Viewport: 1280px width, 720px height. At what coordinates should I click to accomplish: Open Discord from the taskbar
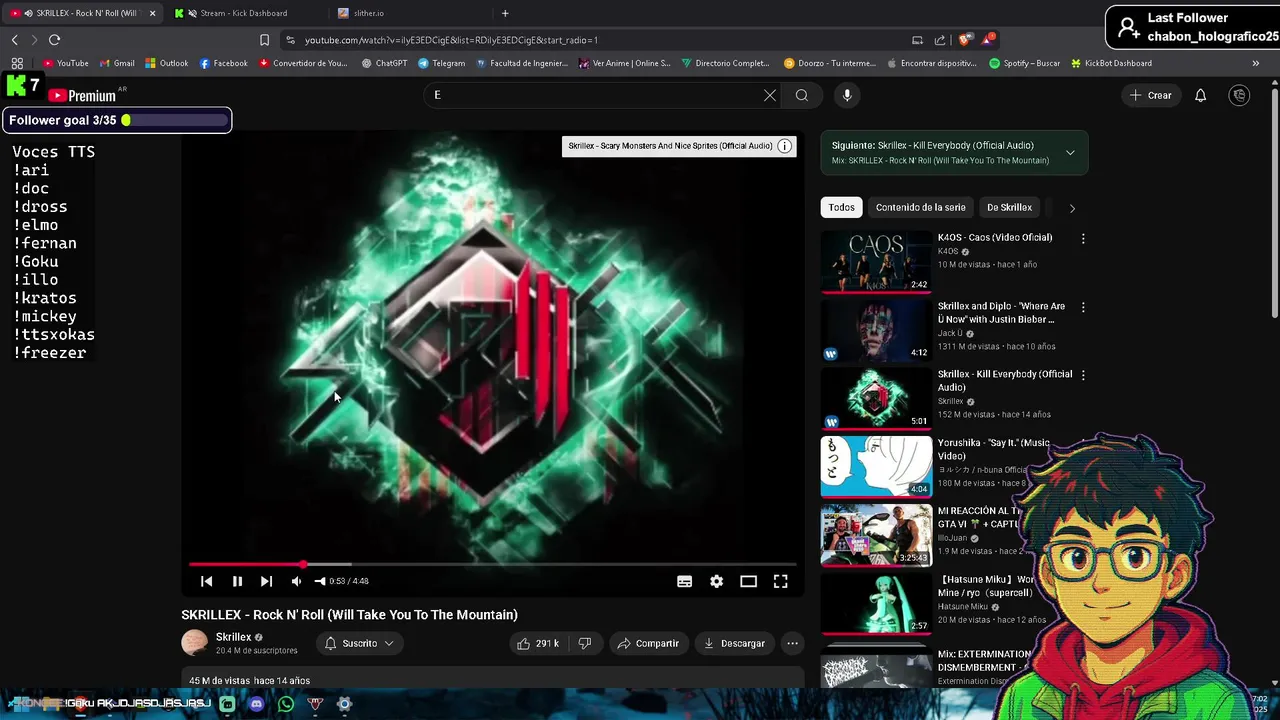coord(256,704)
